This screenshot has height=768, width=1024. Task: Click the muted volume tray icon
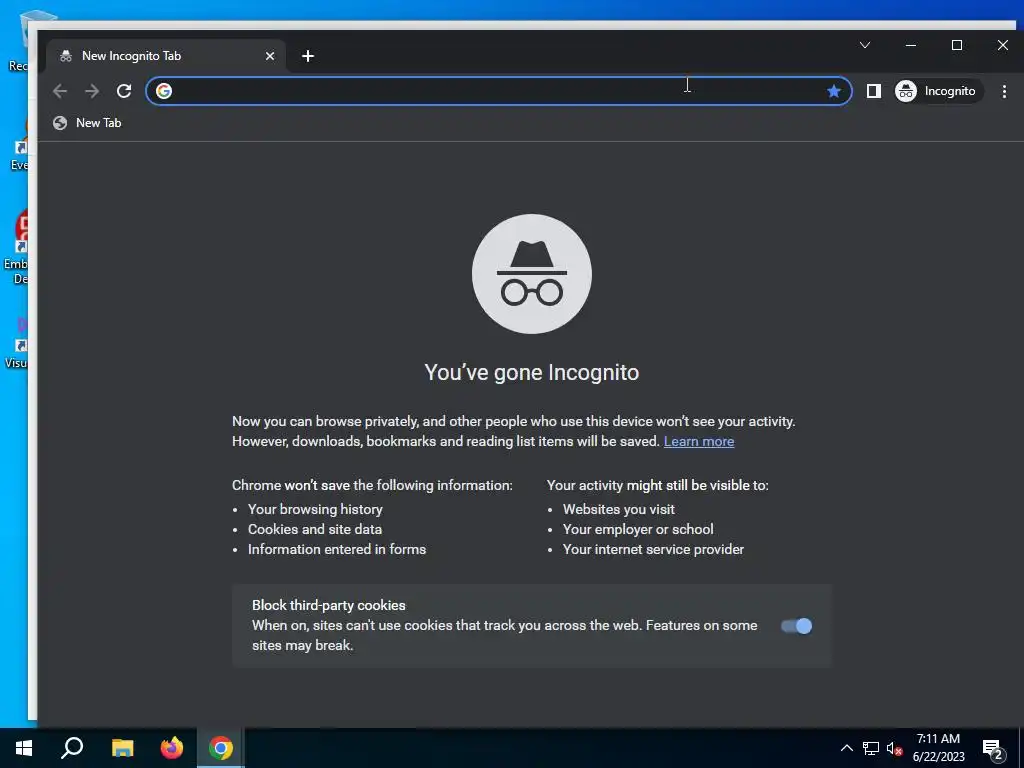click(894, 748)
